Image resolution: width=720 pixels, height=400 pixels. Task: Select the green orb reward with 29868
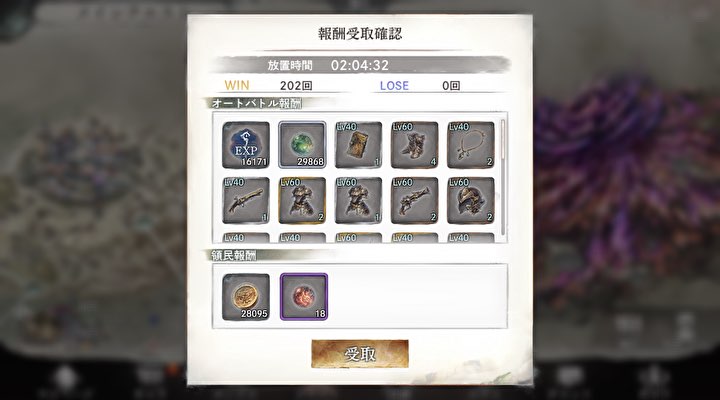tap(302, 145)
